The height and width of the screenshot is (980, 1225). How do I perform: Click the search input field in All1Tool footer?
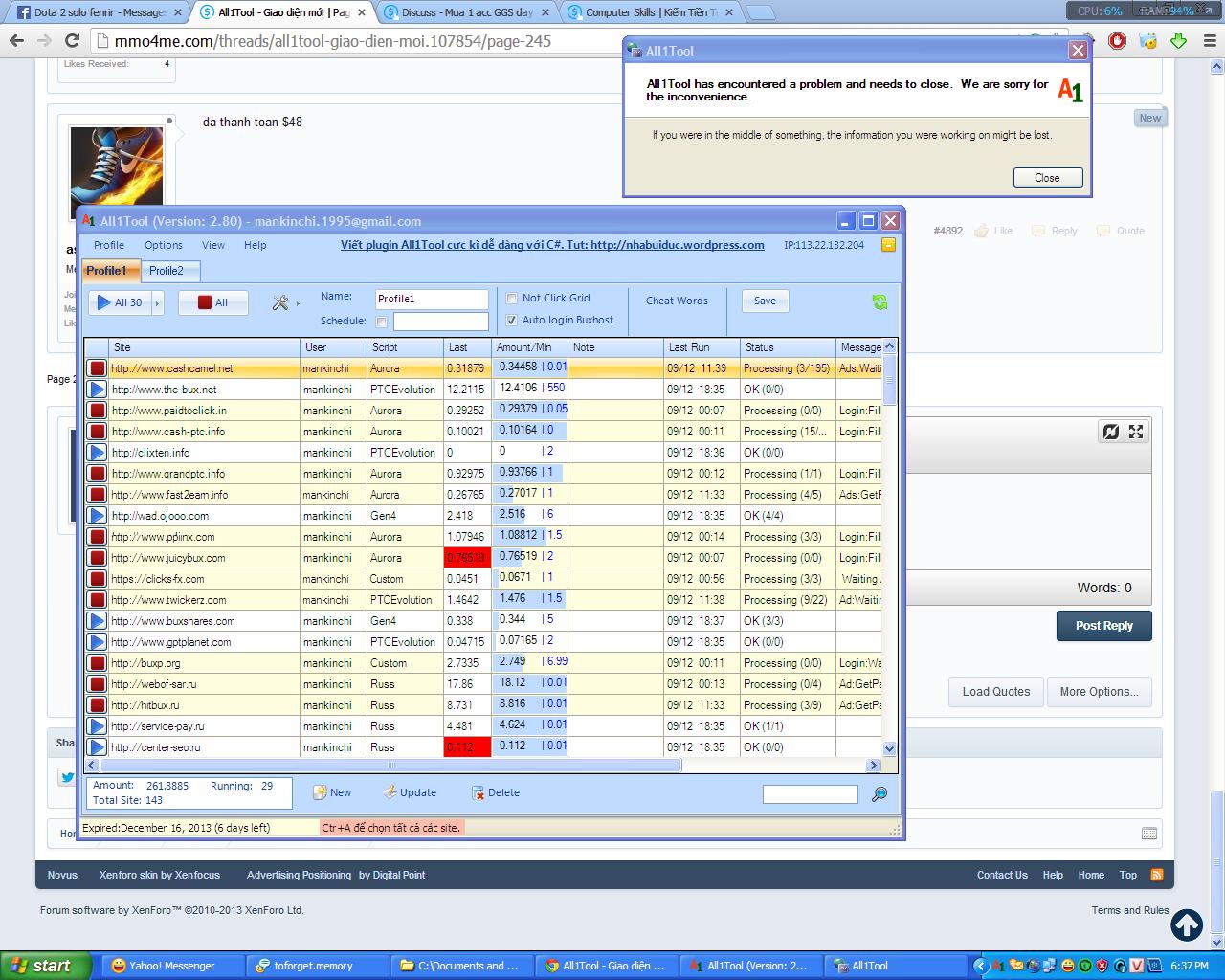click(x=811, y=794)
